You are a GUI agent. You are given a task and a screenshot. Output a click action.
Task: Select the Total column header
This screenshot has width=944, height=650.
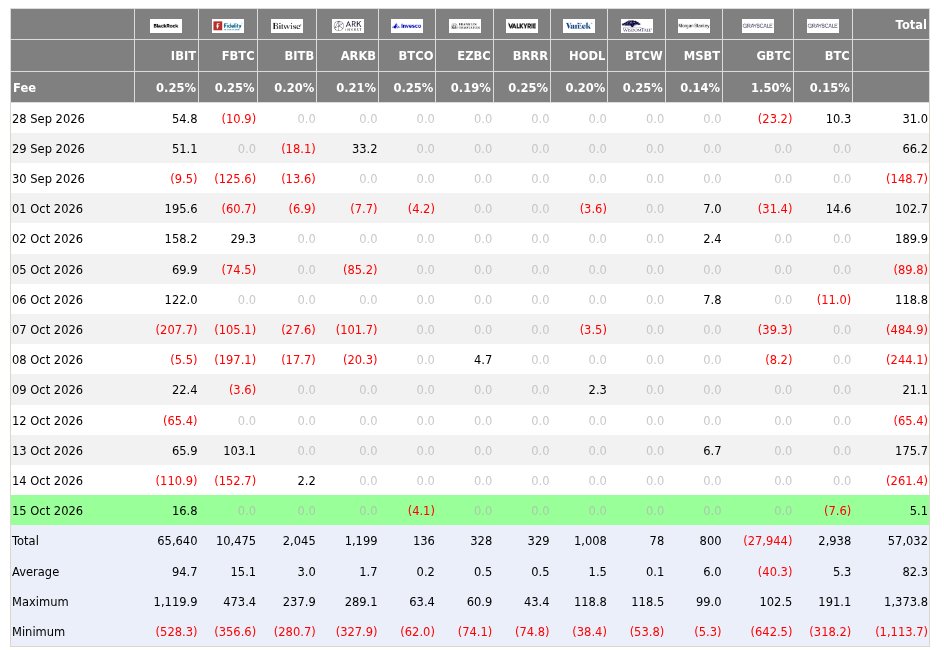pos(910,25)
